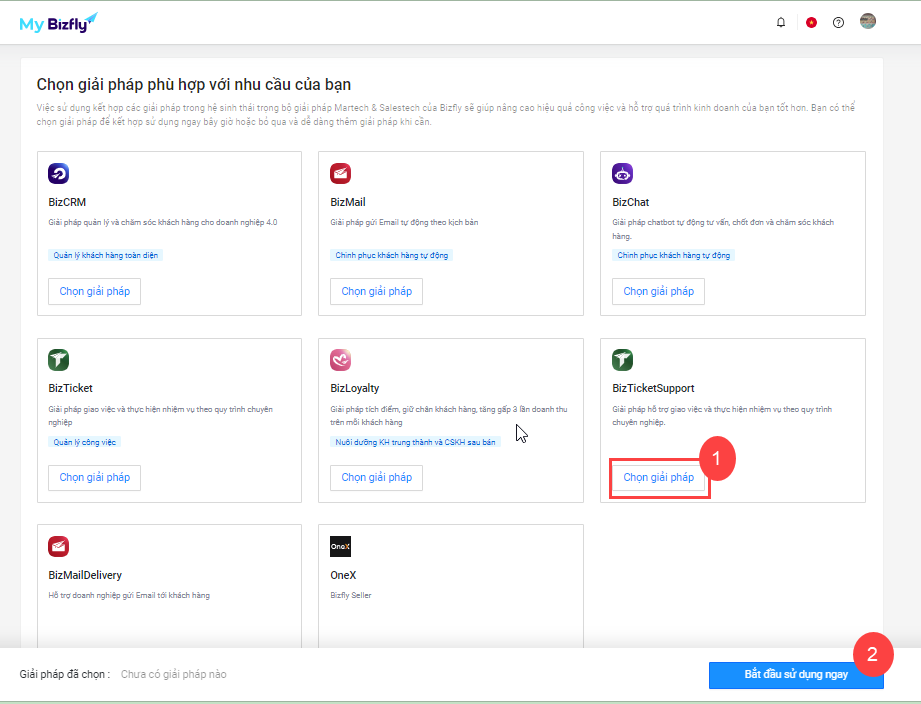Click the OneX title text
This screenshot has width=921, height=704.
point(343,575)
